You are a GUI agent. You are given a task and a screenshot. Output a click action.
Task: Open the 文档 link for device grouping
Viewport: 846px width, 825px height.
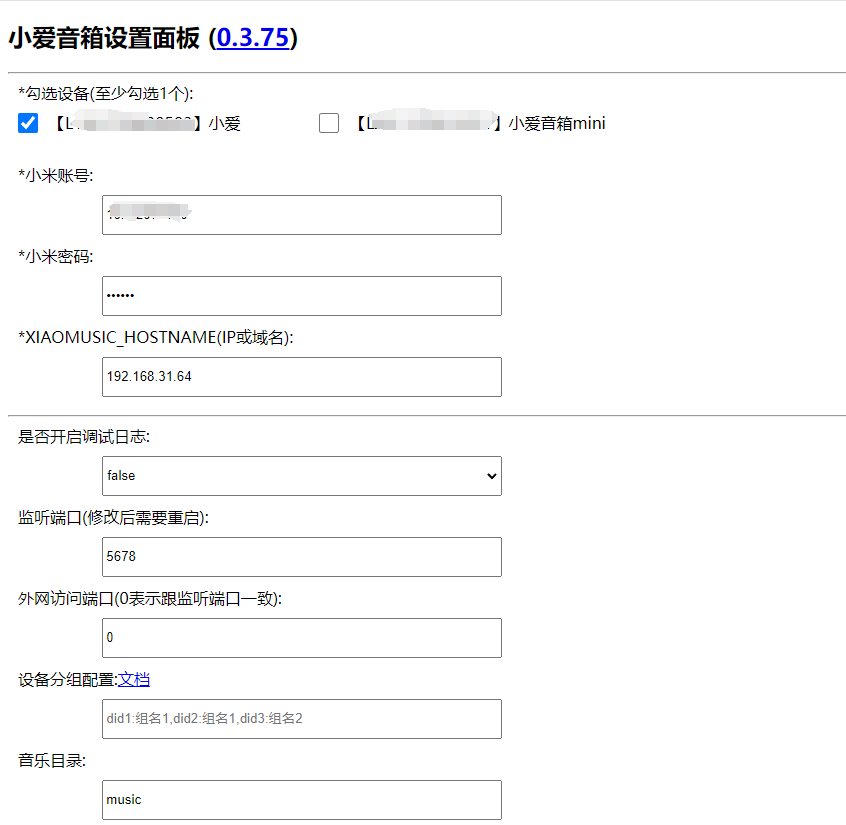pos(134,680)
